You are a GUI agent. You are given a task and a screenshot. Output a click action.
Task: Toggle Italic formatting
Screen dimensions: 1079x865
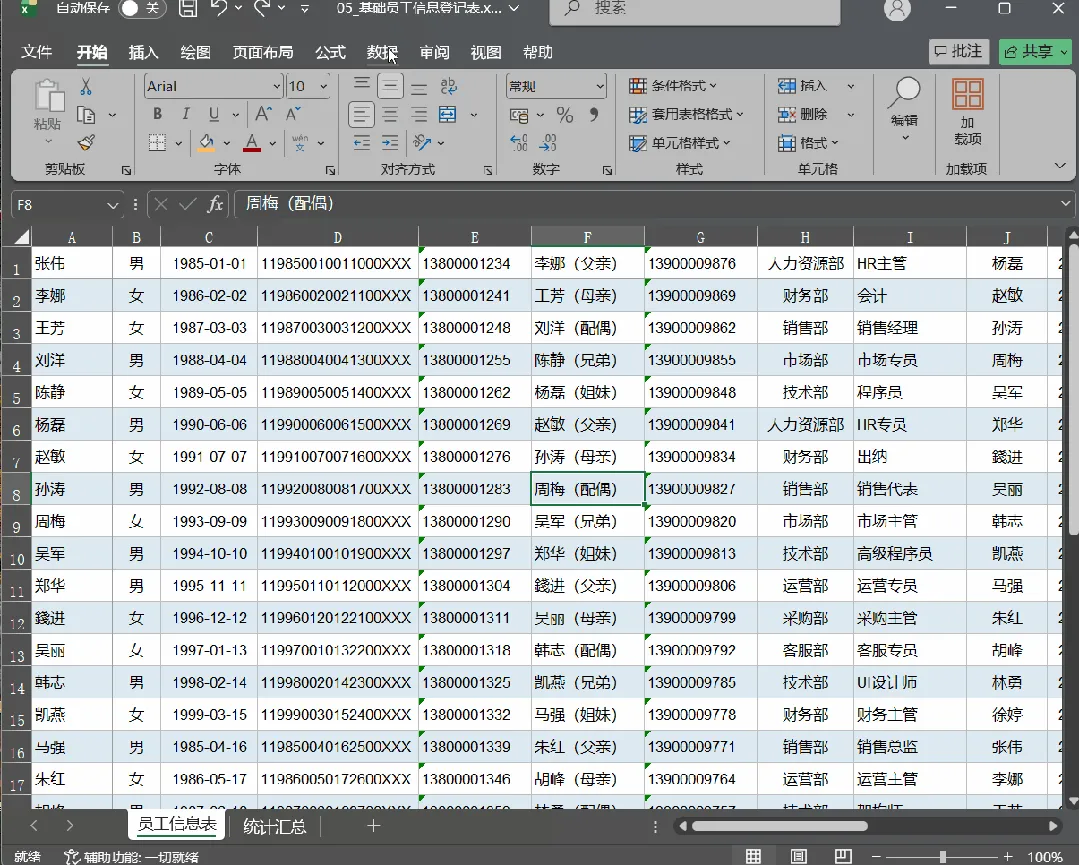click(x=186, y=114)
